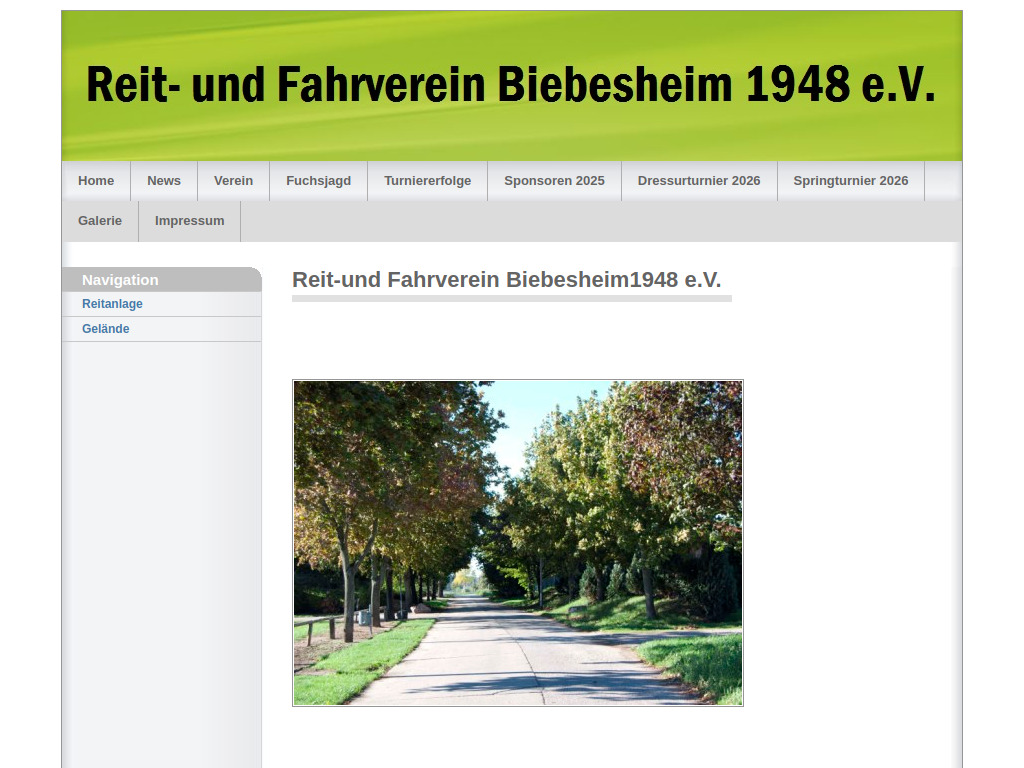Screen dimensions: 1024x768
Task: Click the divider bar under the heading
Action: 510,297
